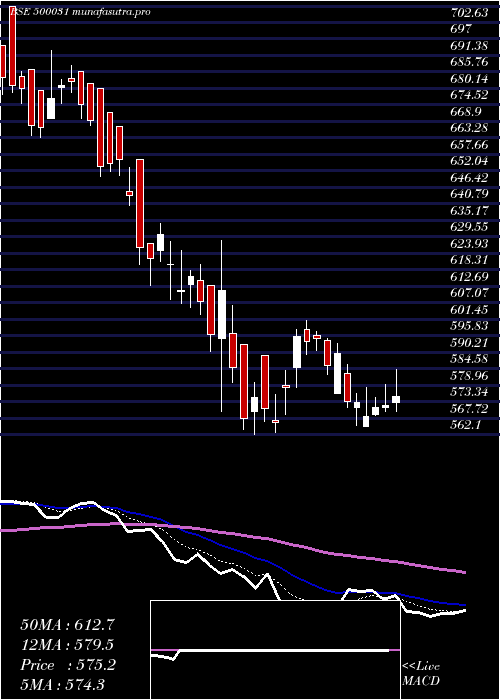Click the 674.52 price axis label
500x700 pixels.
(x=469, y=95)
